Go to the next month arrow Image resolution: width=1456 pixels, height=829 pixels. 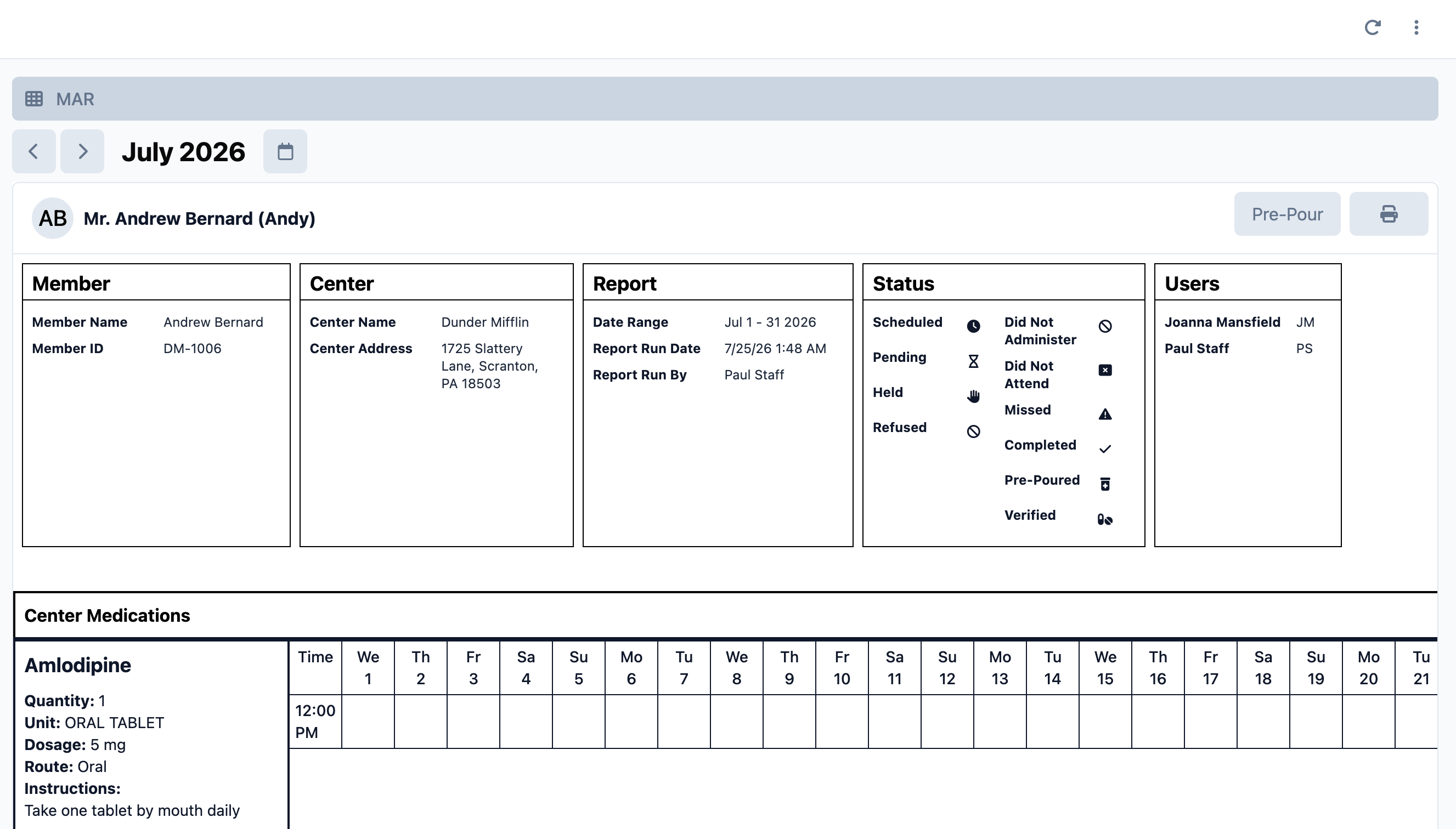pos(82,151)
